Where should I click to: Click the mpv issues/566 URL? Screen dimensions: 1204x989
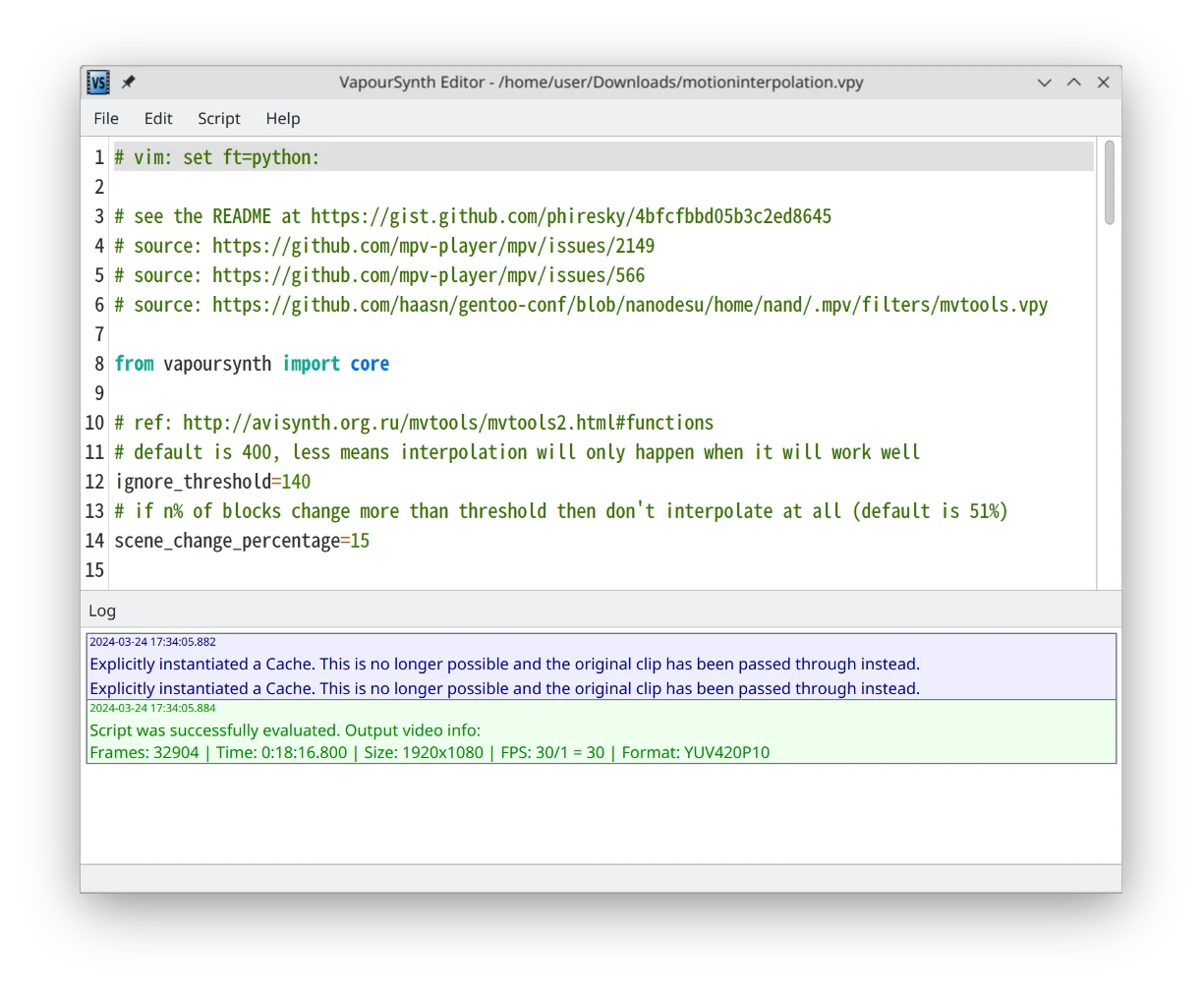[x=429, y=275]
